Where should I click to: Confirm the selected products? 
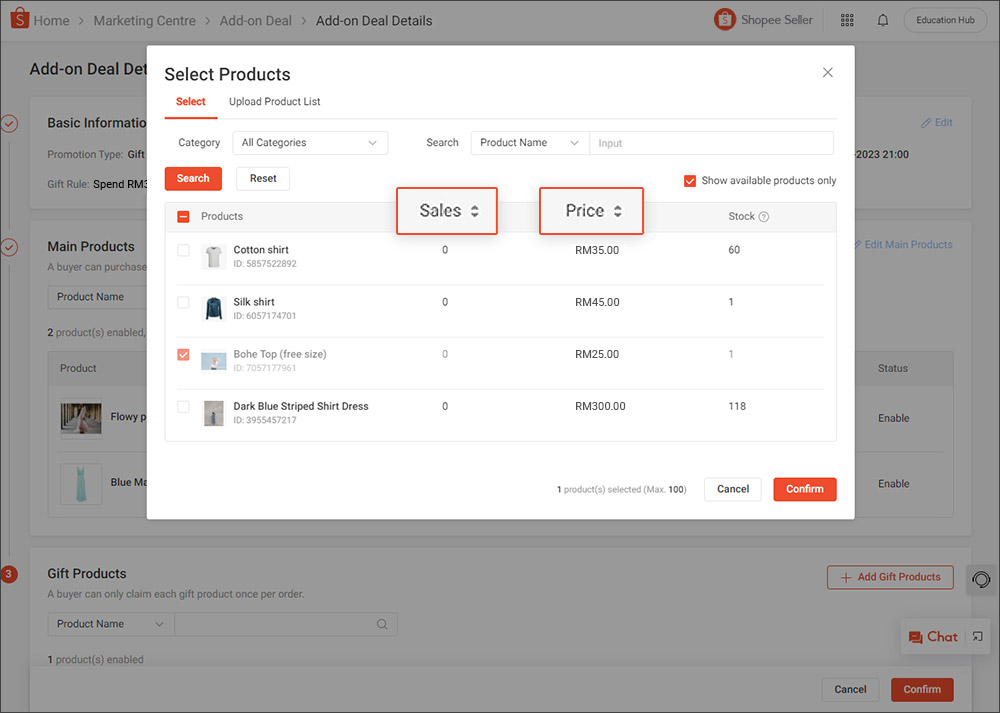click(804, 489)
